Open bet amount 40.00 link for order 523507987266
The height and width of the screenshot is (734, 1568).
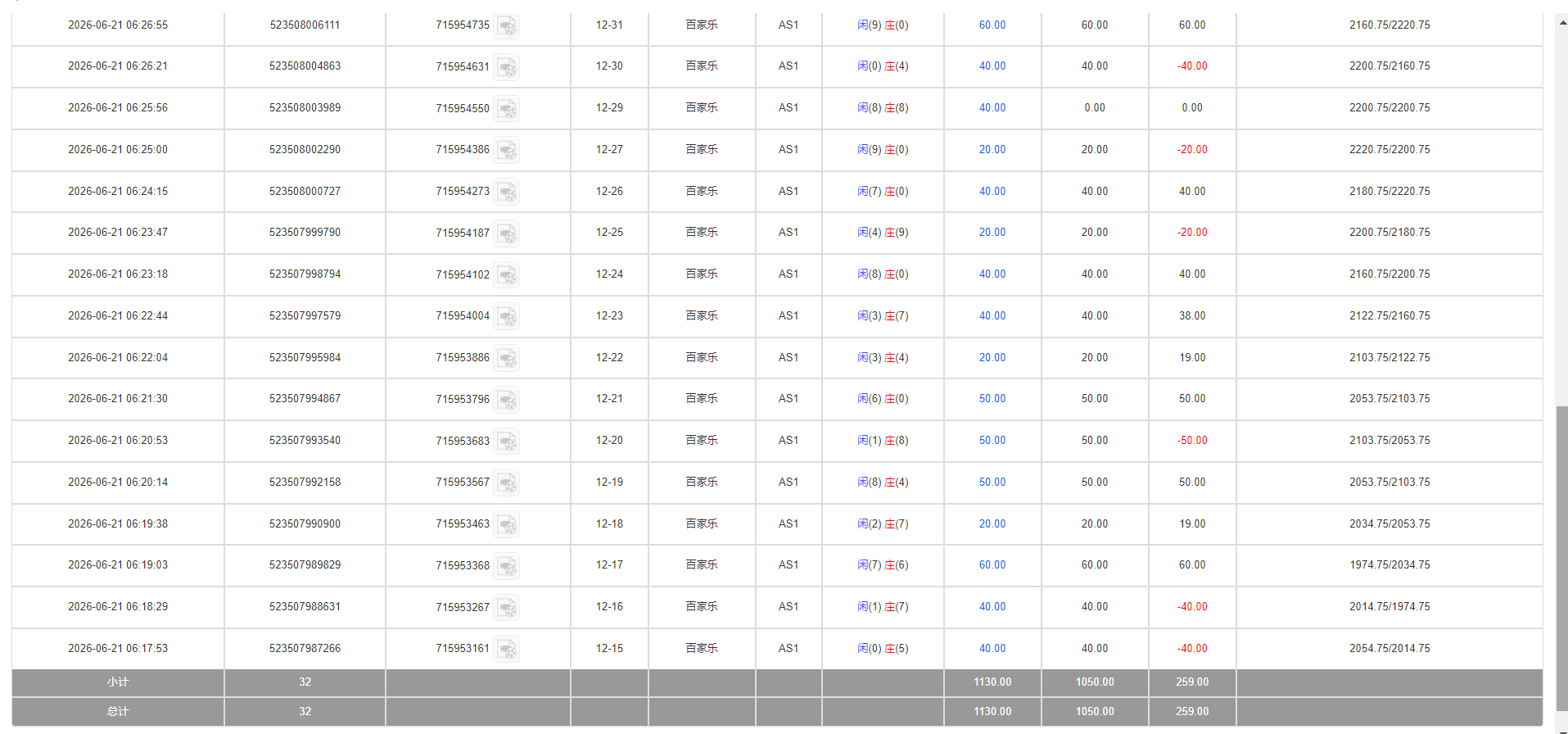pos(992,649)
